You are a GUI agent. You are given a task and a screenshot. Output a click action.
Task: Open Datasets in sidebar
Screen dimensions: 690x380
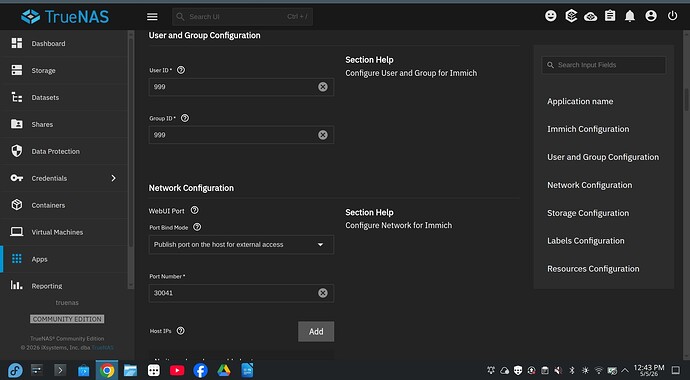64,97
